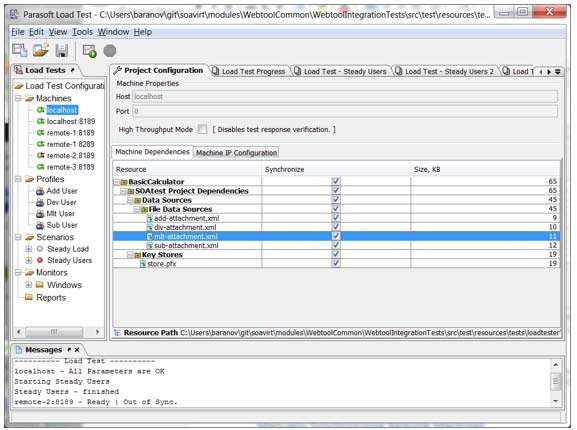
Task: Open the Machine IP Configuration tab
Action: point(236,153)
